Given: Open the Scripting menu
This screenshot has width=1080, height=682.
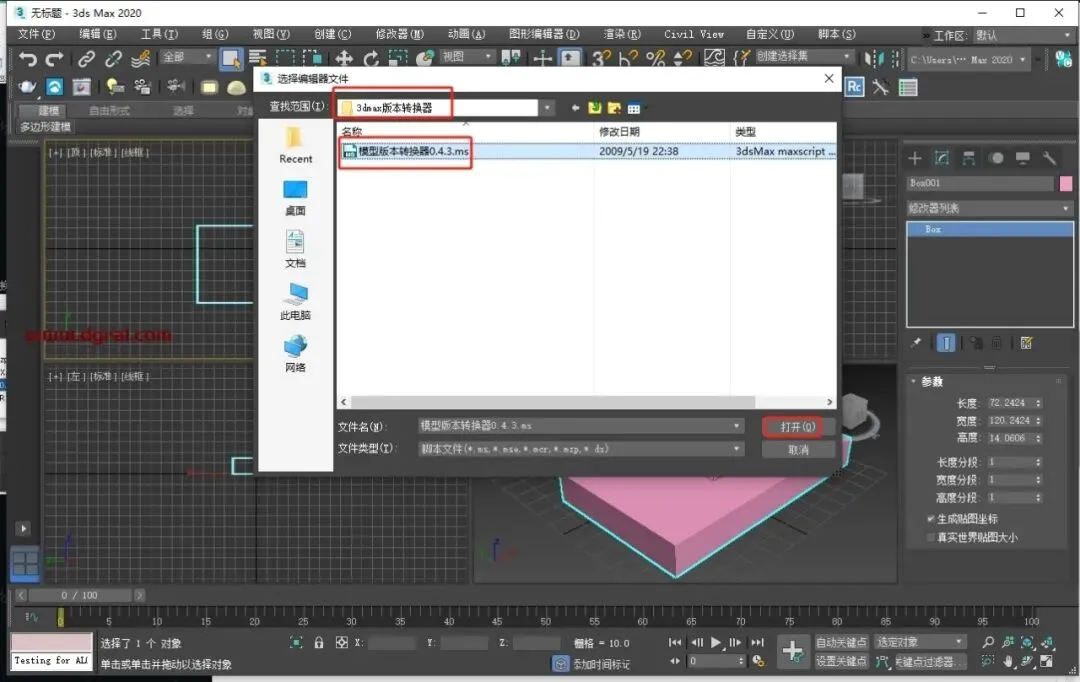Looking at the screenshot, I should click(x=836, y=34).
